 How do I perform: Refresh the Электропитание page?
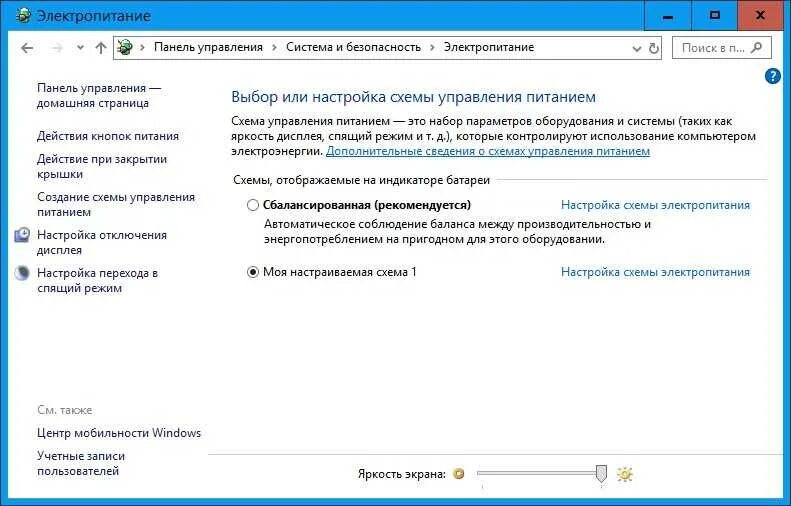[654, 48]
